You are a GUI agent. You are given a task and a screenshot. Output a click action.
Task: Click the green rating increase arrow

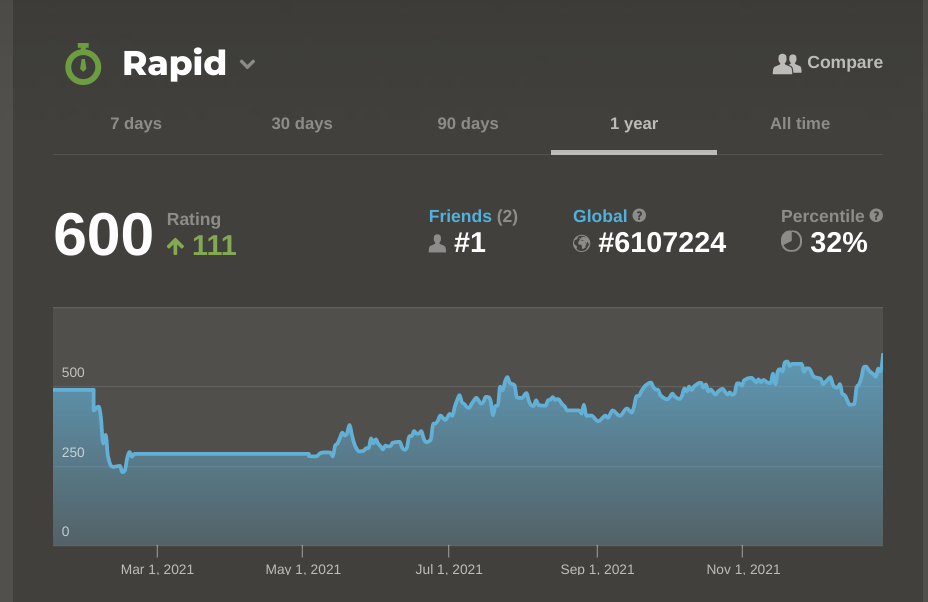176,246
